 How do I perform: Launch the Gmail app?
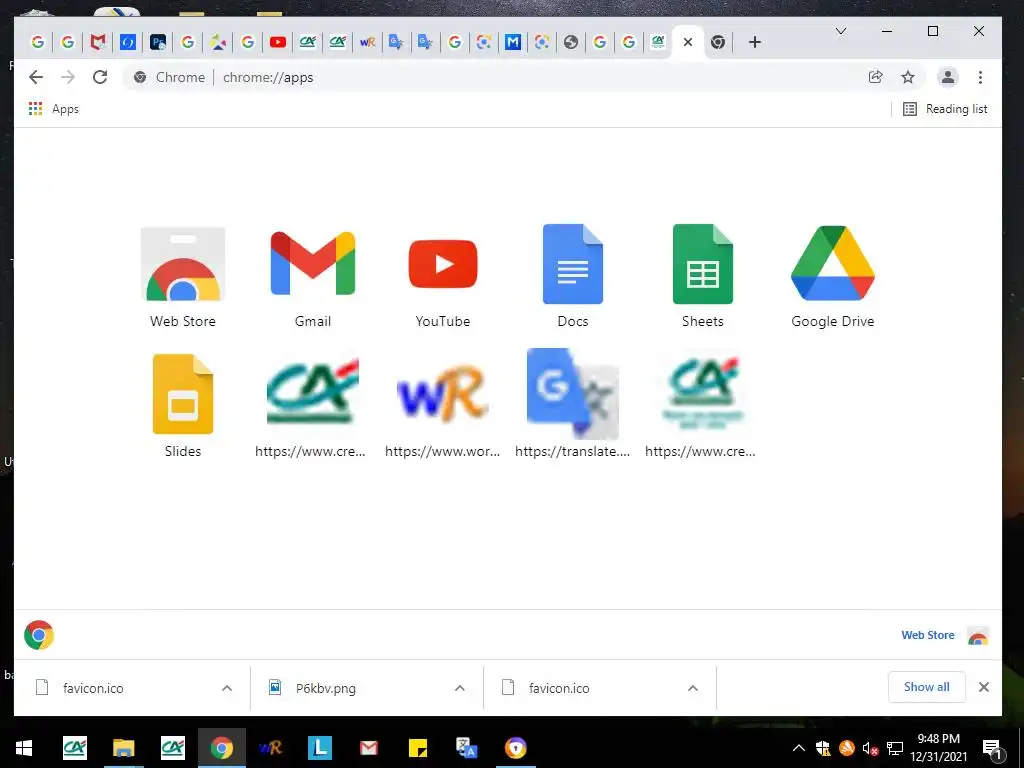coord(313,277)
